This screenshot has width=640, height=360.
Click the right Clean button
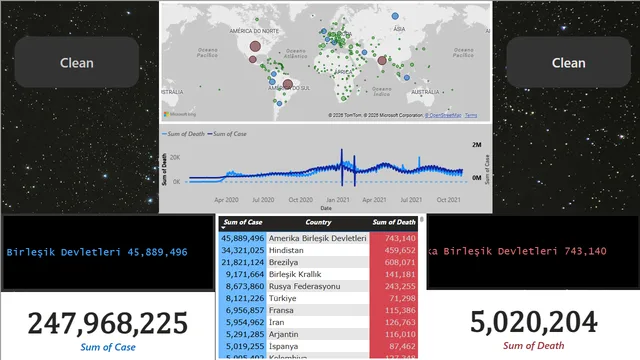click(x=569, y=62)
